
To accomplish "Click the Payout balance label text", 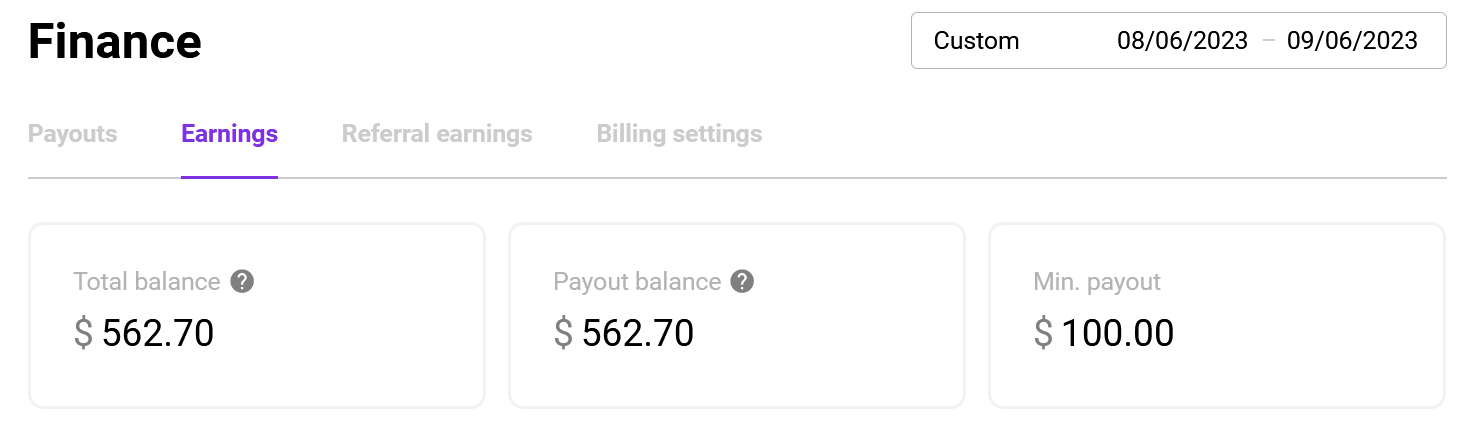I will click(637, 282).
